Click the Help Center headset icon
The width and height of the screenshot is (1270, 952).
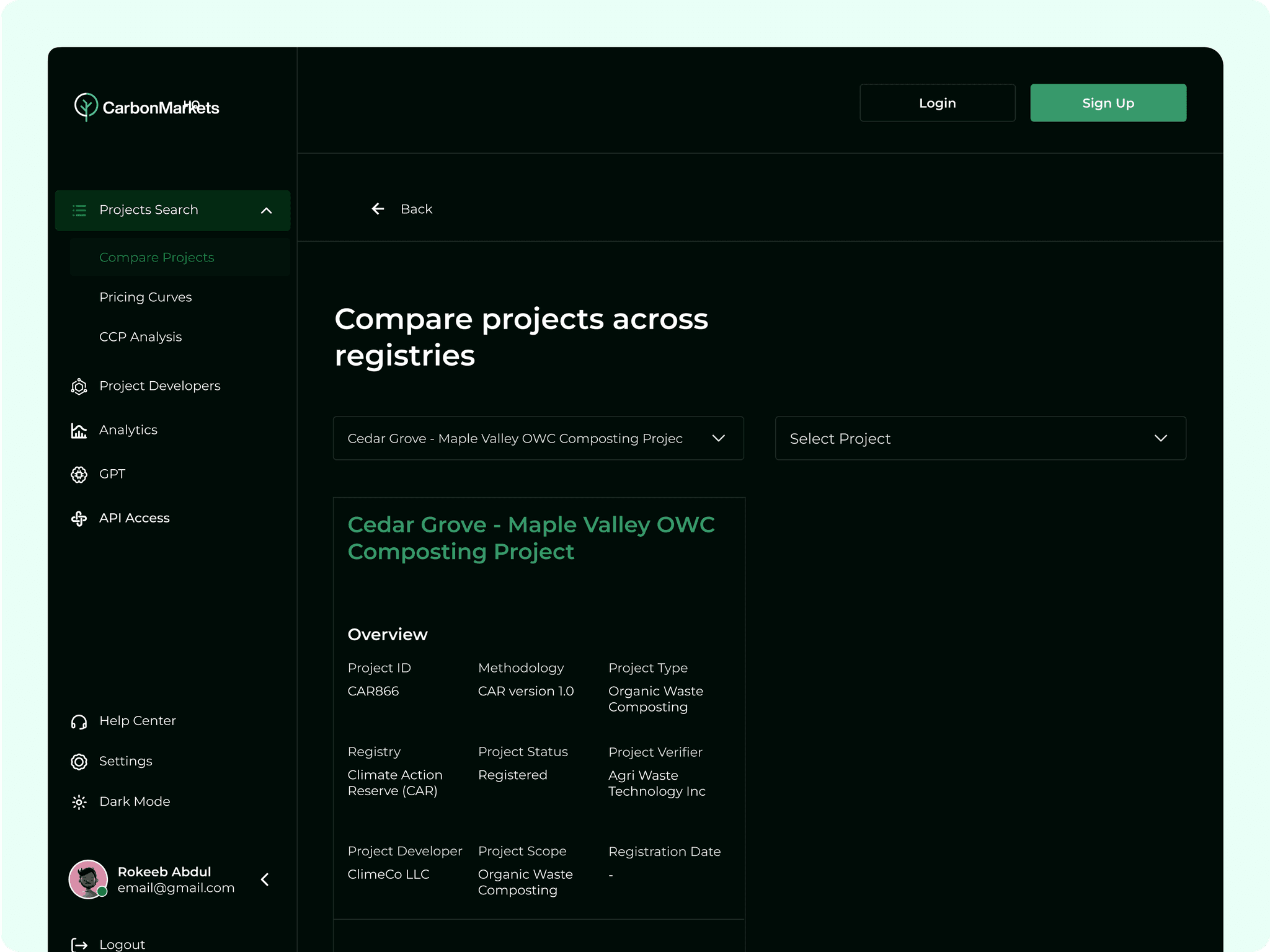pyautogui.click(x=79, y=721)
